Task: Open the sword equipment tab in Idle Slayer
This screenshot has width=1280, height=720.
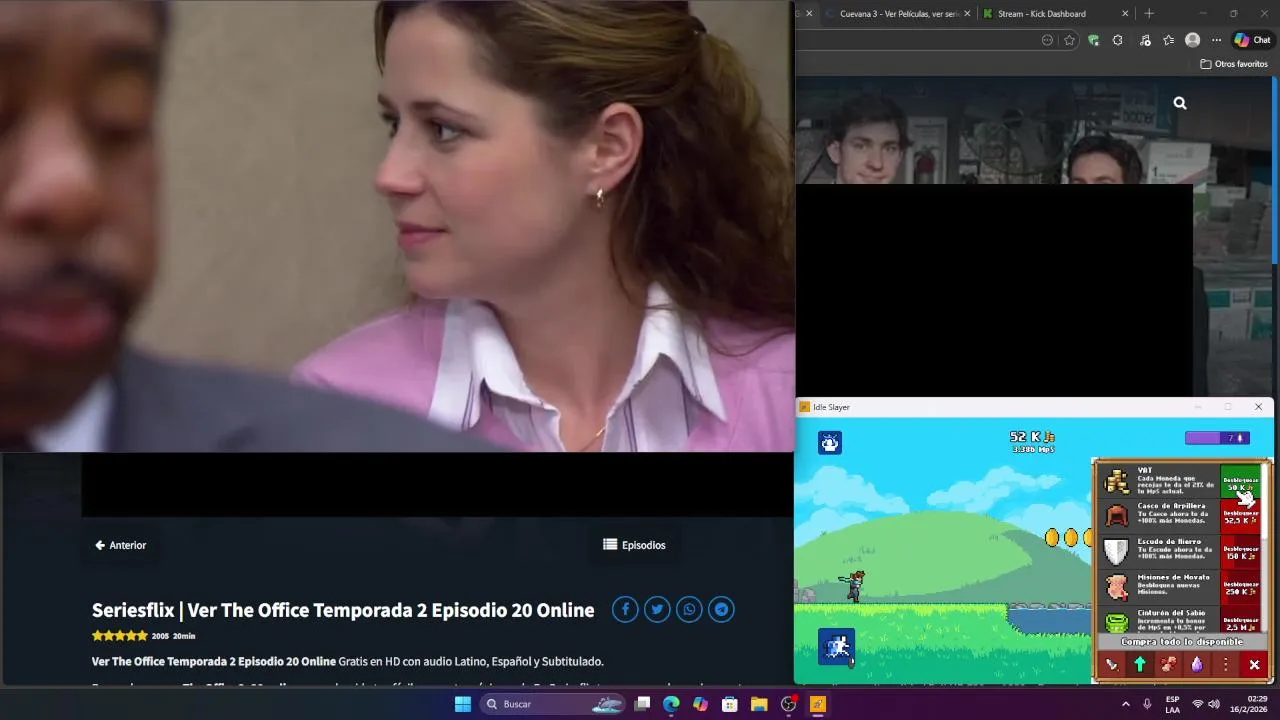Action: [1111, 664]
